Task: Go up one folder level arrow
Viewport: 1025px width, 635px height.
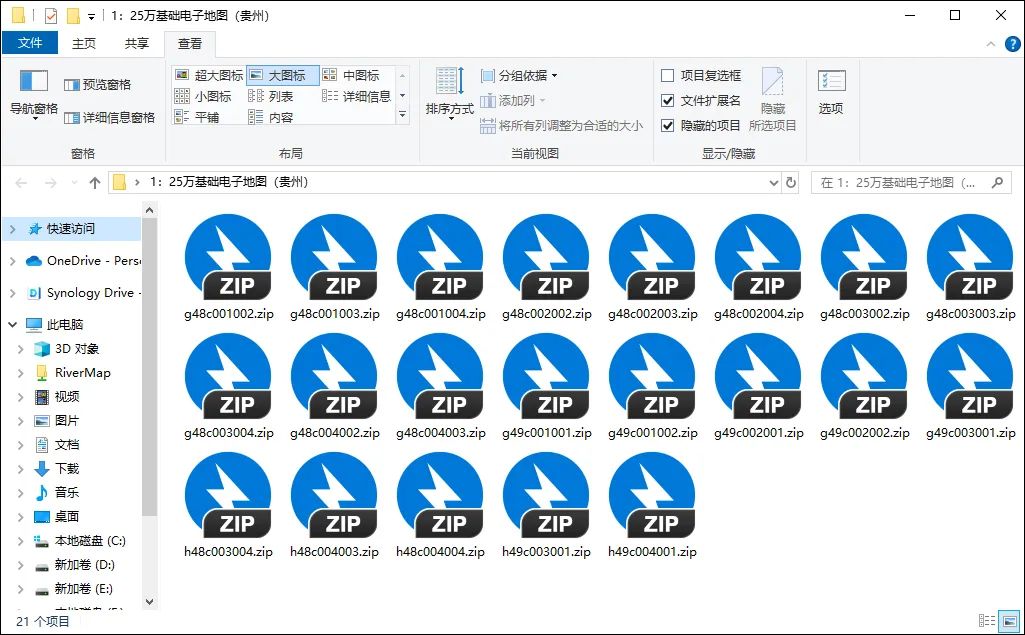Action: tap(95, 182)
